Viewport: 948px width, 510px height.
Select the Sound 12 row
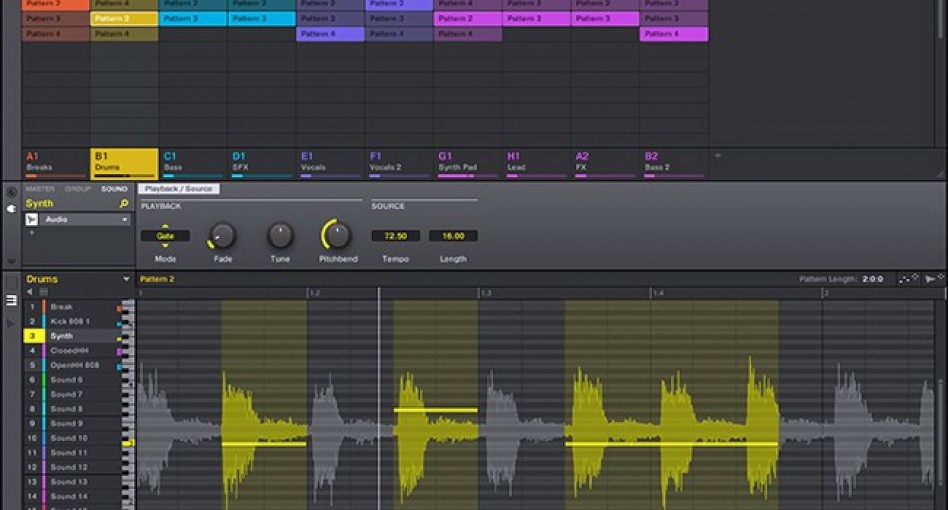click(x=73, y=467)
